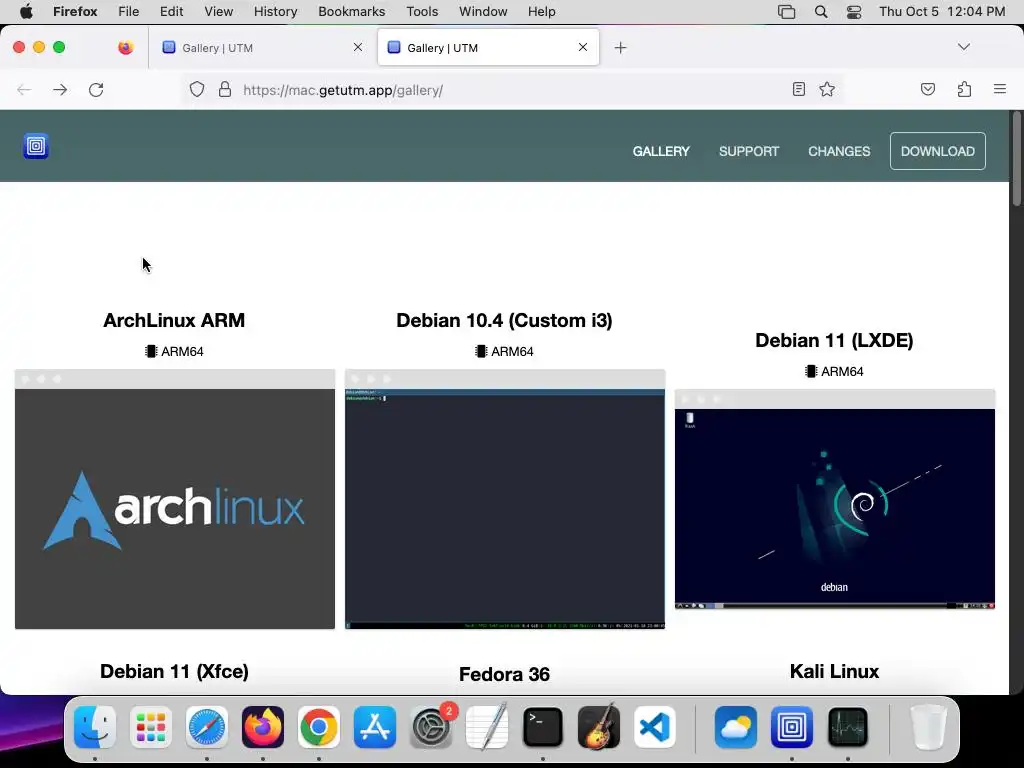Open the Fedora 36 entry
This screenshot has height=768, width=1024.
pos(504,674)
